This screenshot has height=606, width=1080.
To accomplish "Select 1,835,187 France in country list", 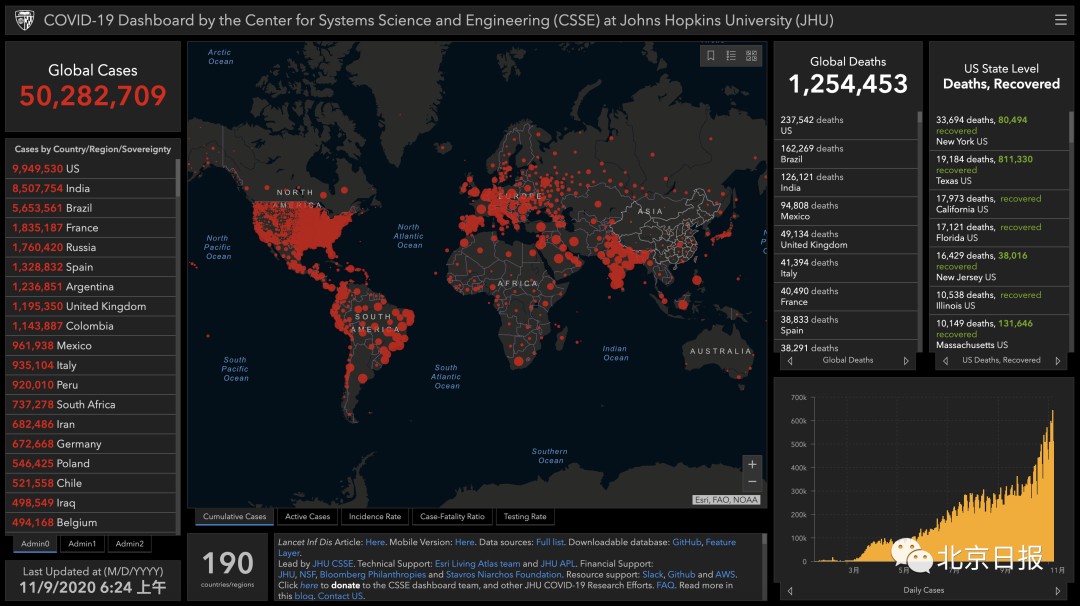I will coord(91,227).
